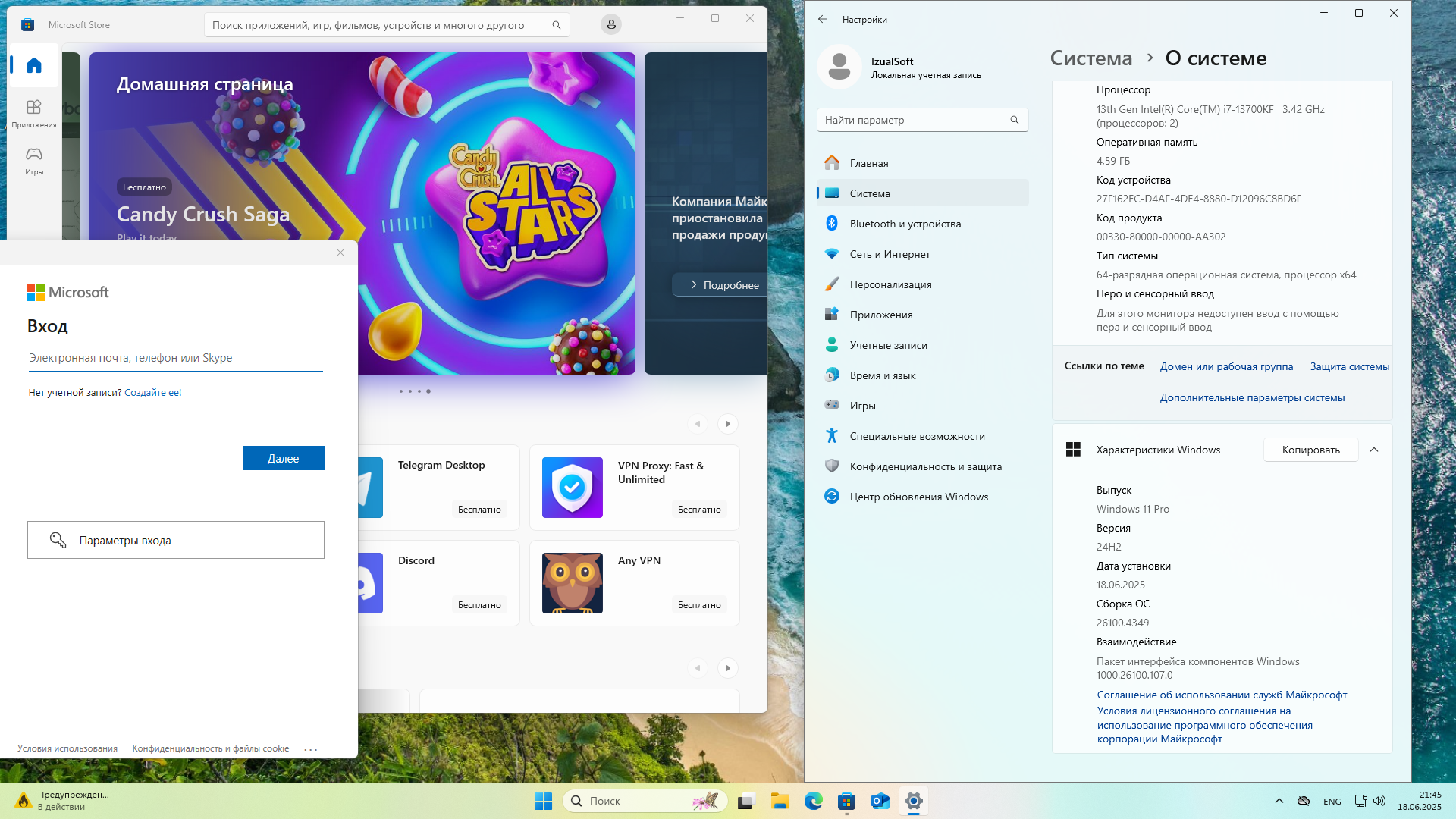1456x819 pixels.
Task: Open the Windows Start menu
Action: [544, 801]
